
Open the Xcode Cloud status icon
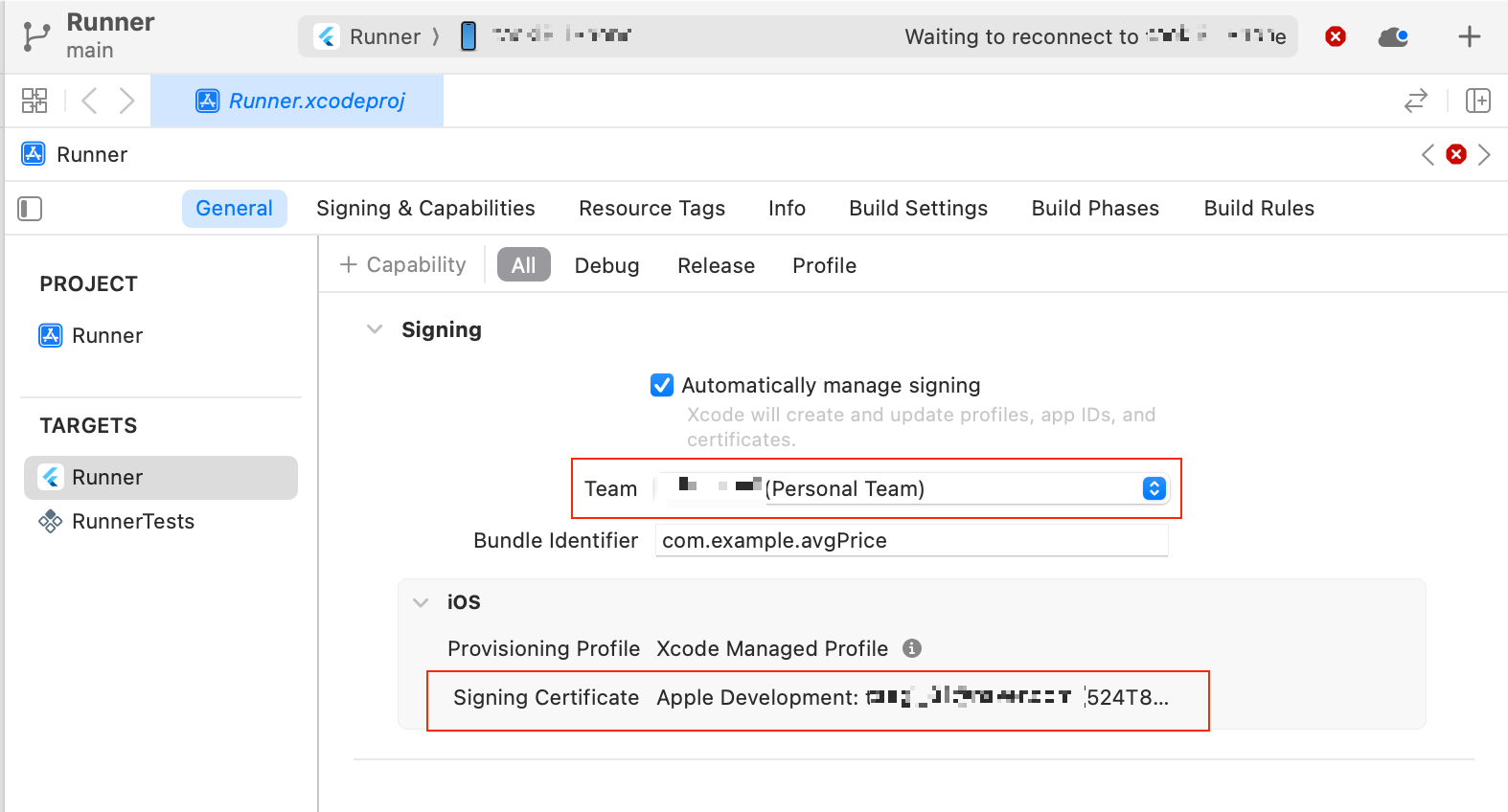point(1393,36)
